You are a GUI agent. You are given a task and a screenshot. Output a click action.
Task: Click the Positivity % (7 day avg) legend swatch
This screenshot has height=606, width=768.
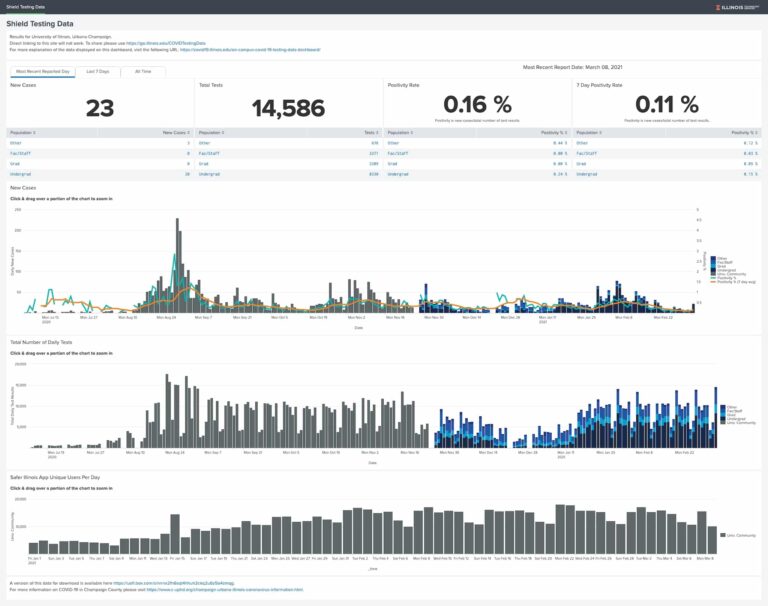coord(712,282)
